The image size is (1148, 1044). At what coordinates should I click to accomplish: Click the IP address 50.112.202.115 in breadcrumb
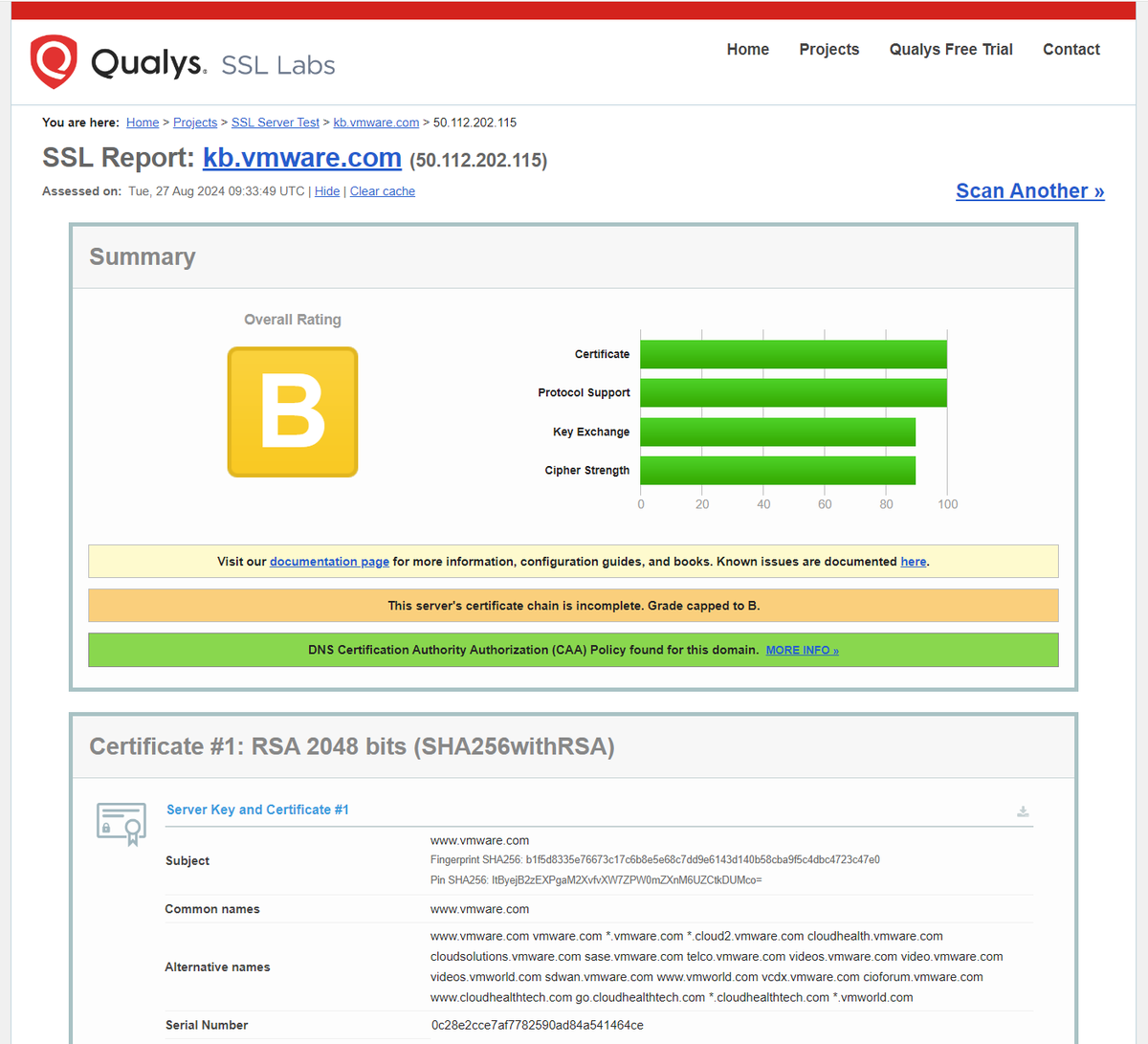click(x=475, y=122)
